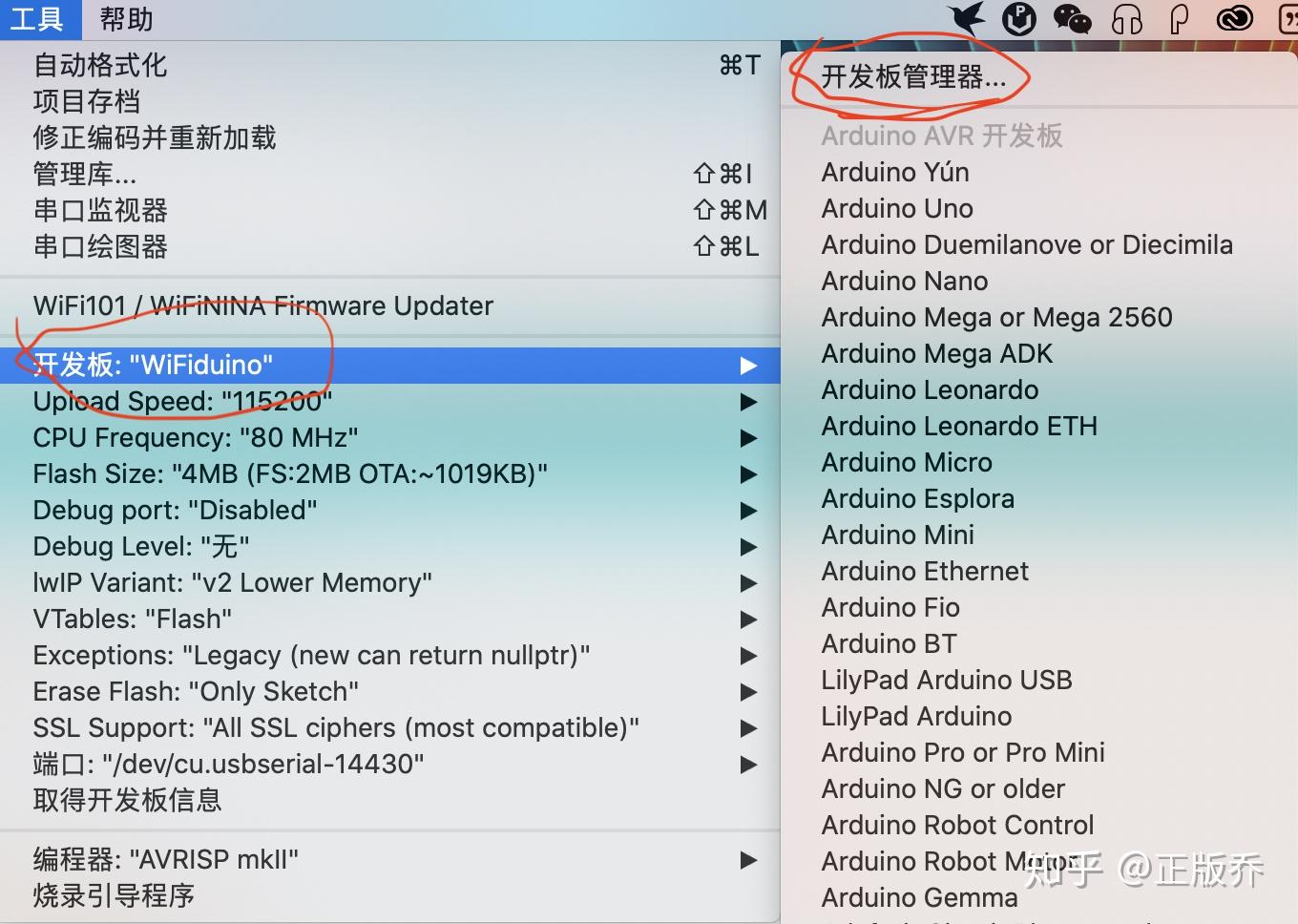
Task: Open Parallels Toolbox shield icon in menu bar
Action: (1018, 18)
